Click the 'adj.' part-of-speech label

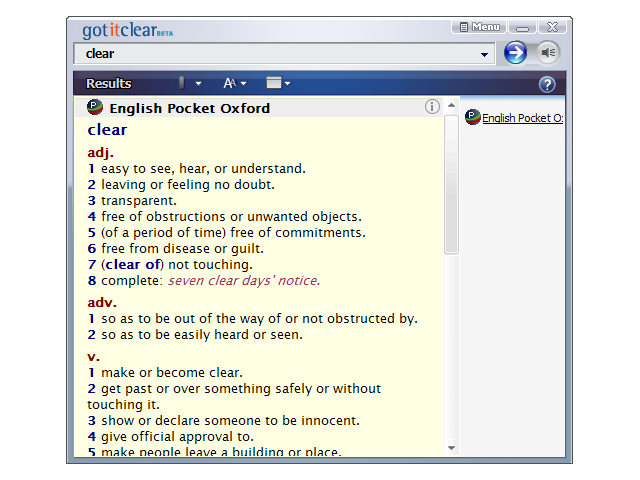pos(100,153)
